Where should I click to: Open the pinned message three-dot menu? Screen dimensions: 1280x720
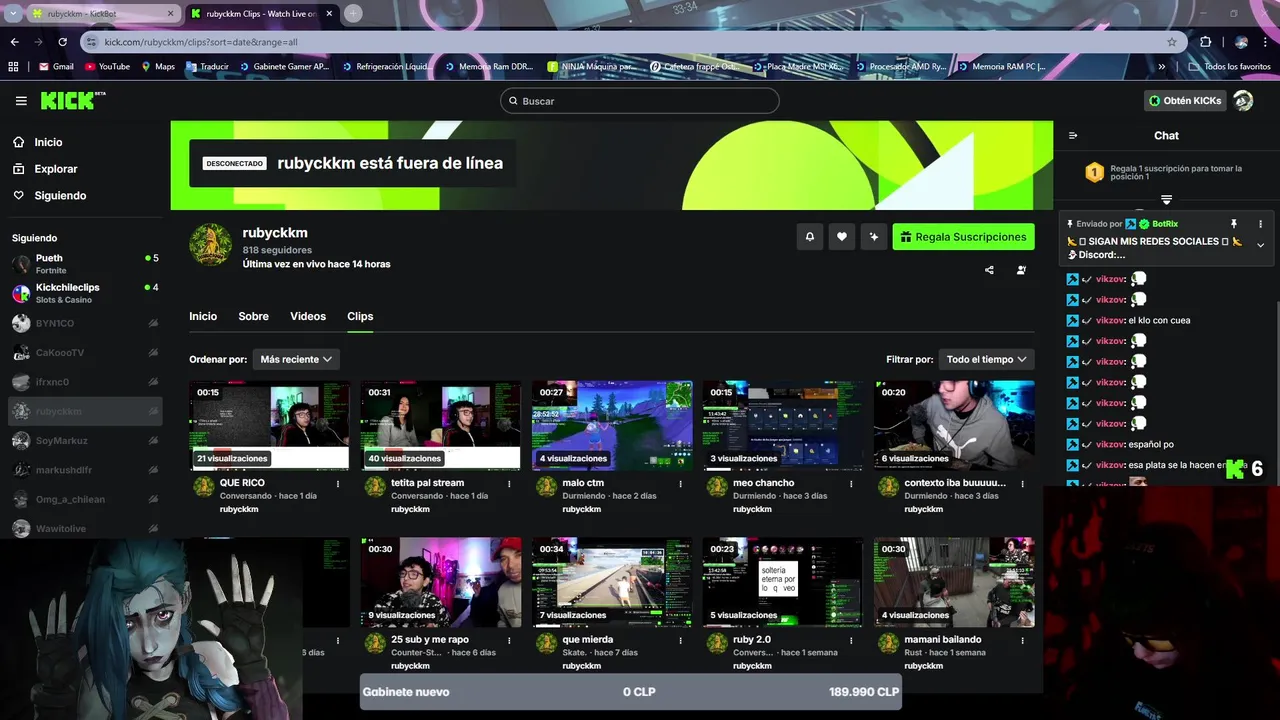tap(1260, 224)
